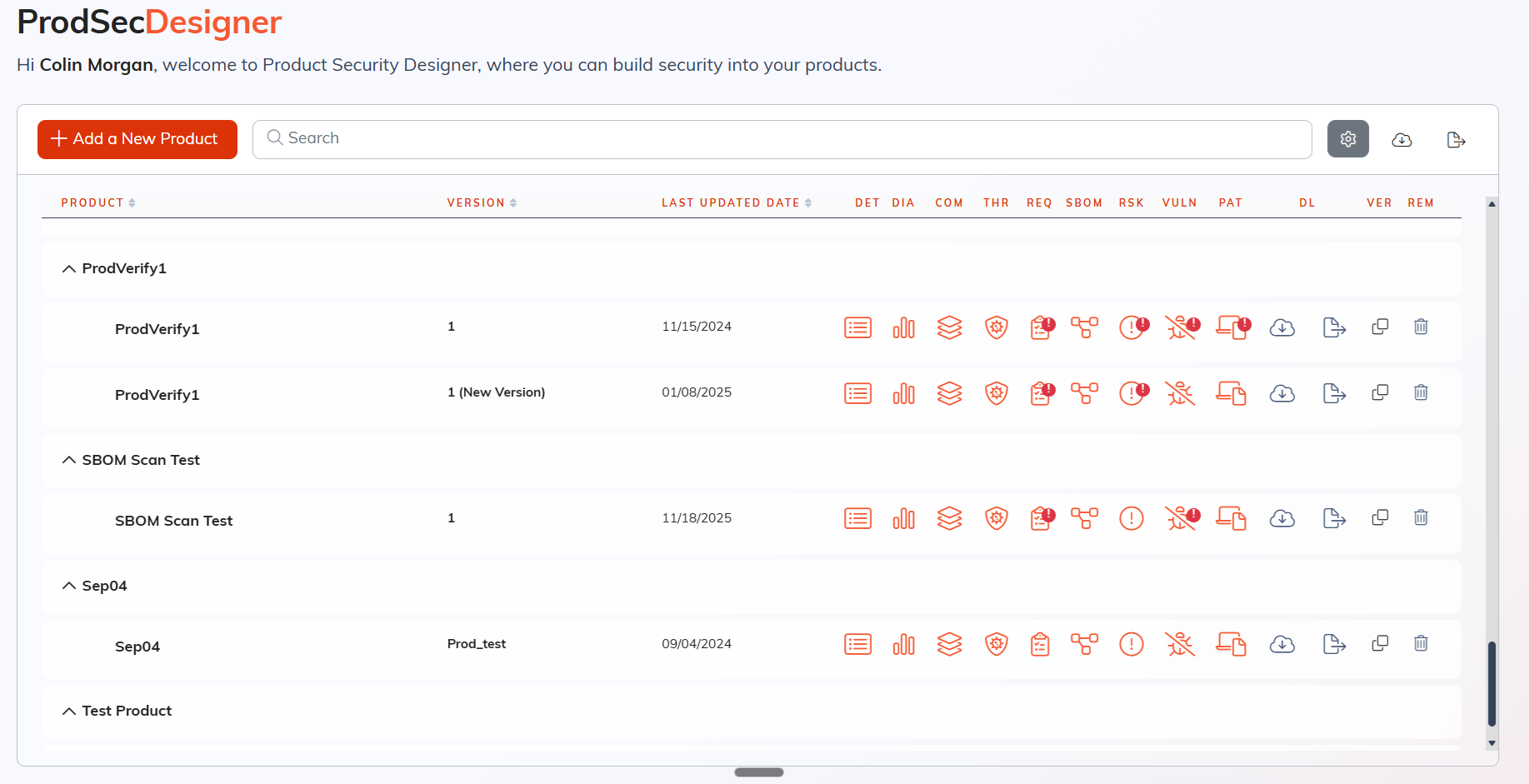This screenshot has height=784, width=1529.
Task: Open the settings gear in the toolbar
Action: pyautogui.click(x=1347, y=139)
